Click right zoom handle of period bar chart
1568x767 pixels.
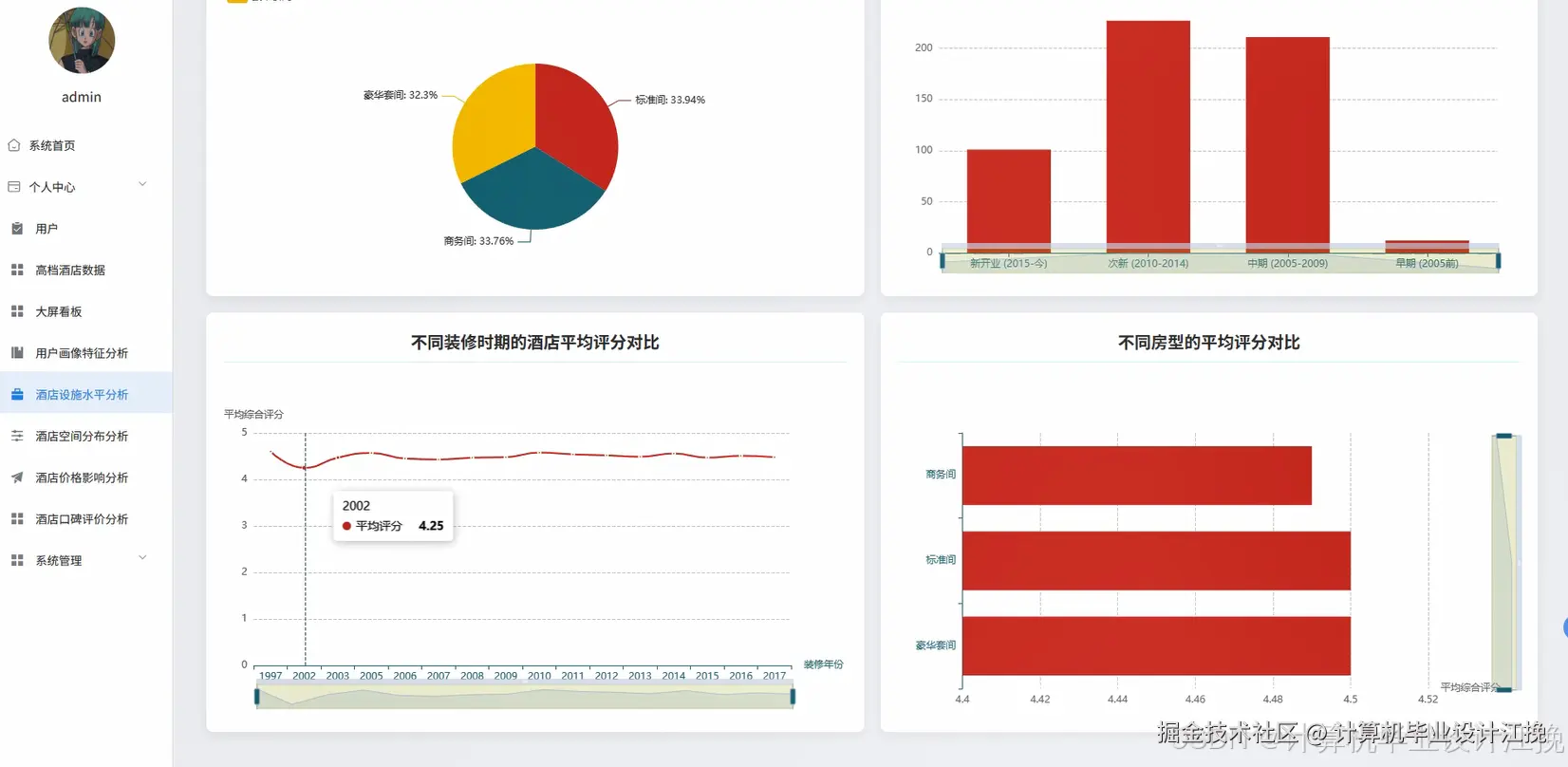[1499, 261]
